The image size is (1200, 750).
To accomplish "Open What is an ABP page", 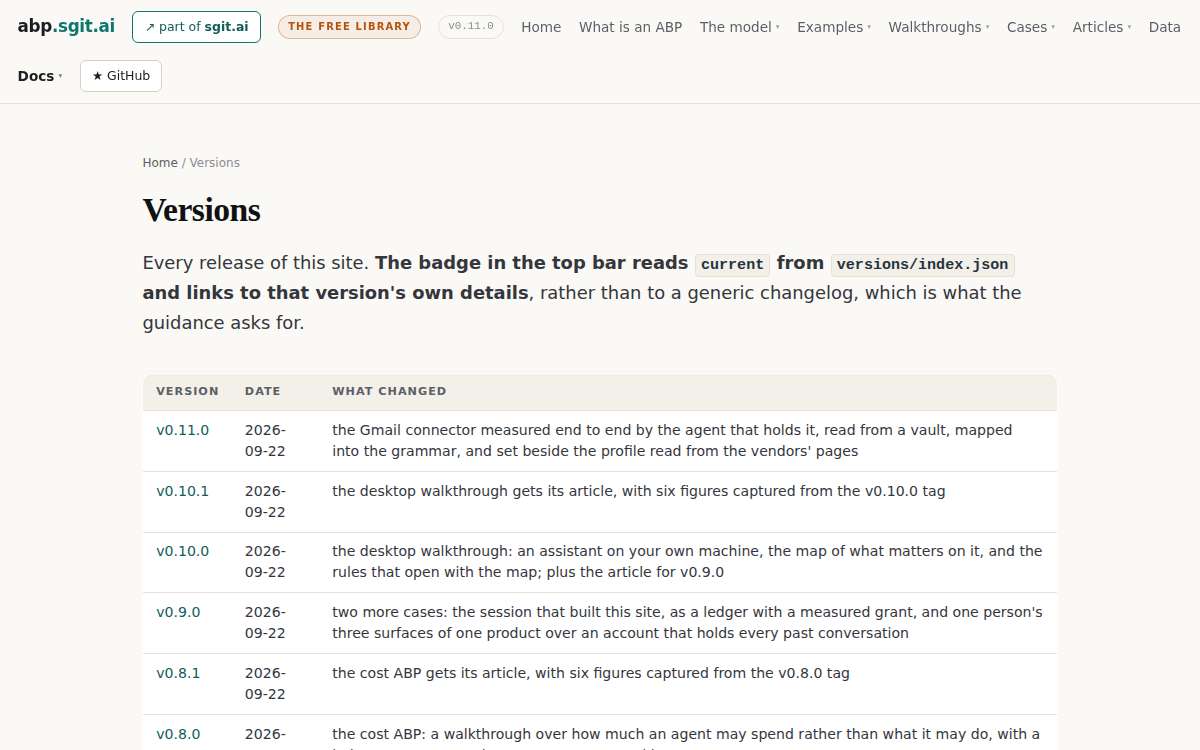I will pos(630,27).
